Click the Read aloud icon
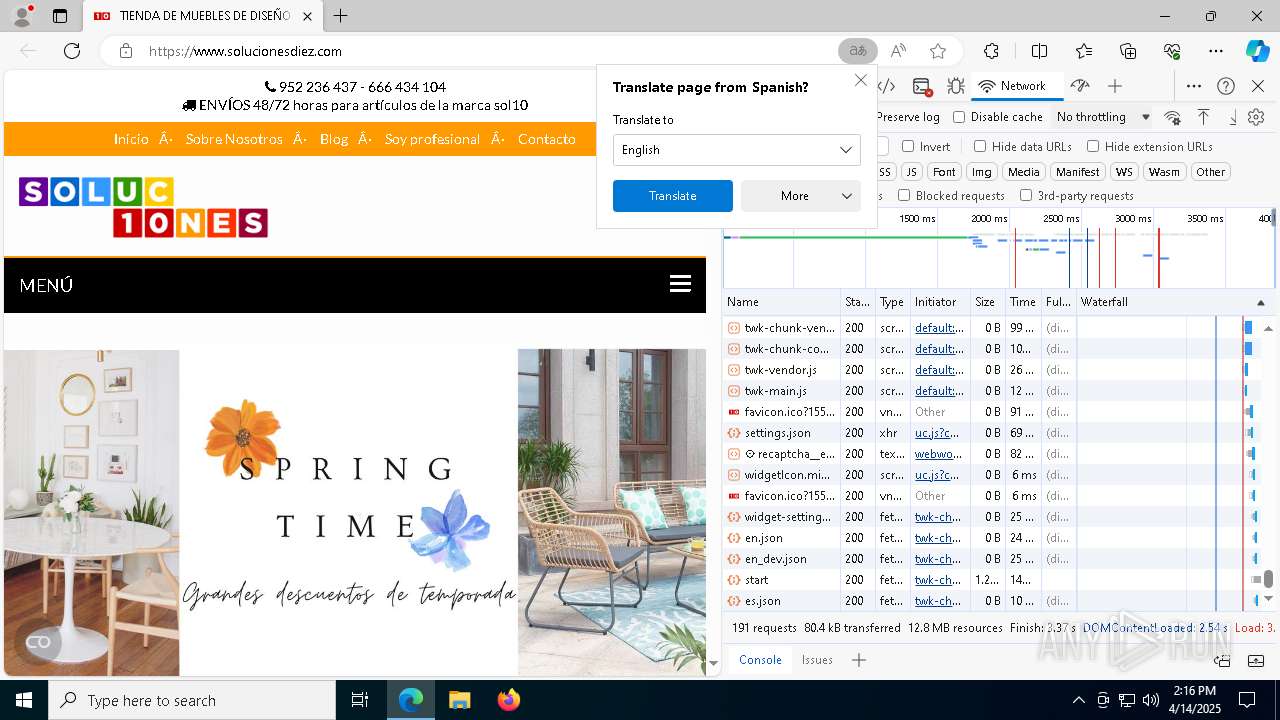Viewport: 1280px width, 720px height. tap(898, 51)
